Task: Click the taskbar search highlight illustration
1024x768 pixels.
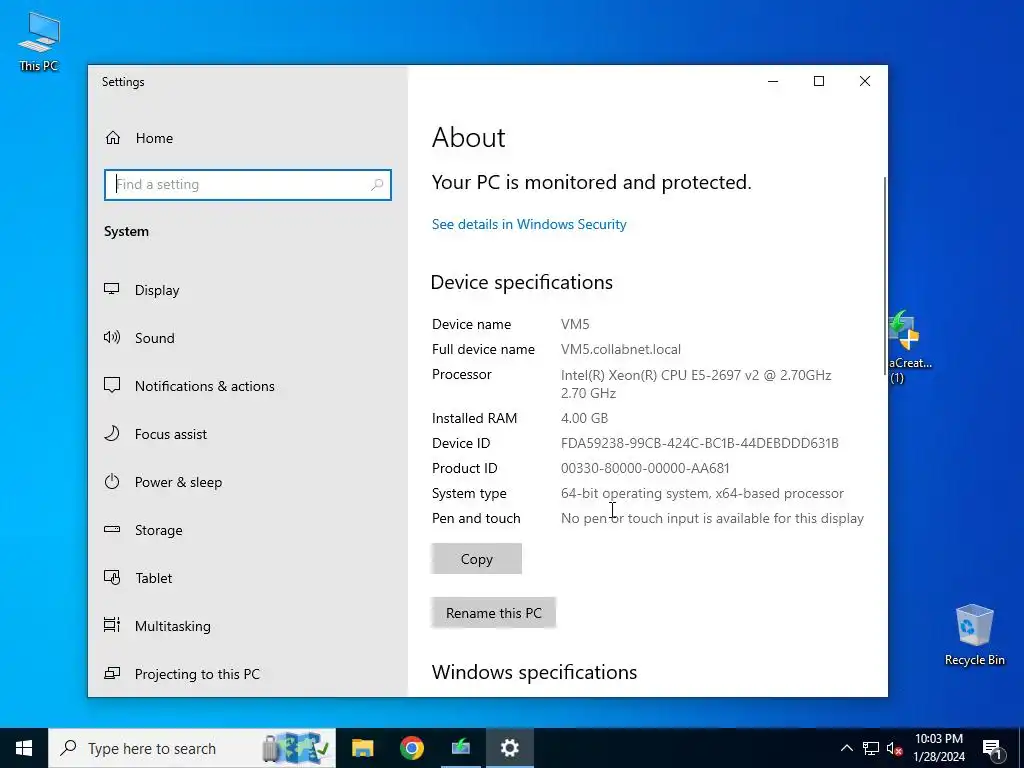Action: [295, 748]
